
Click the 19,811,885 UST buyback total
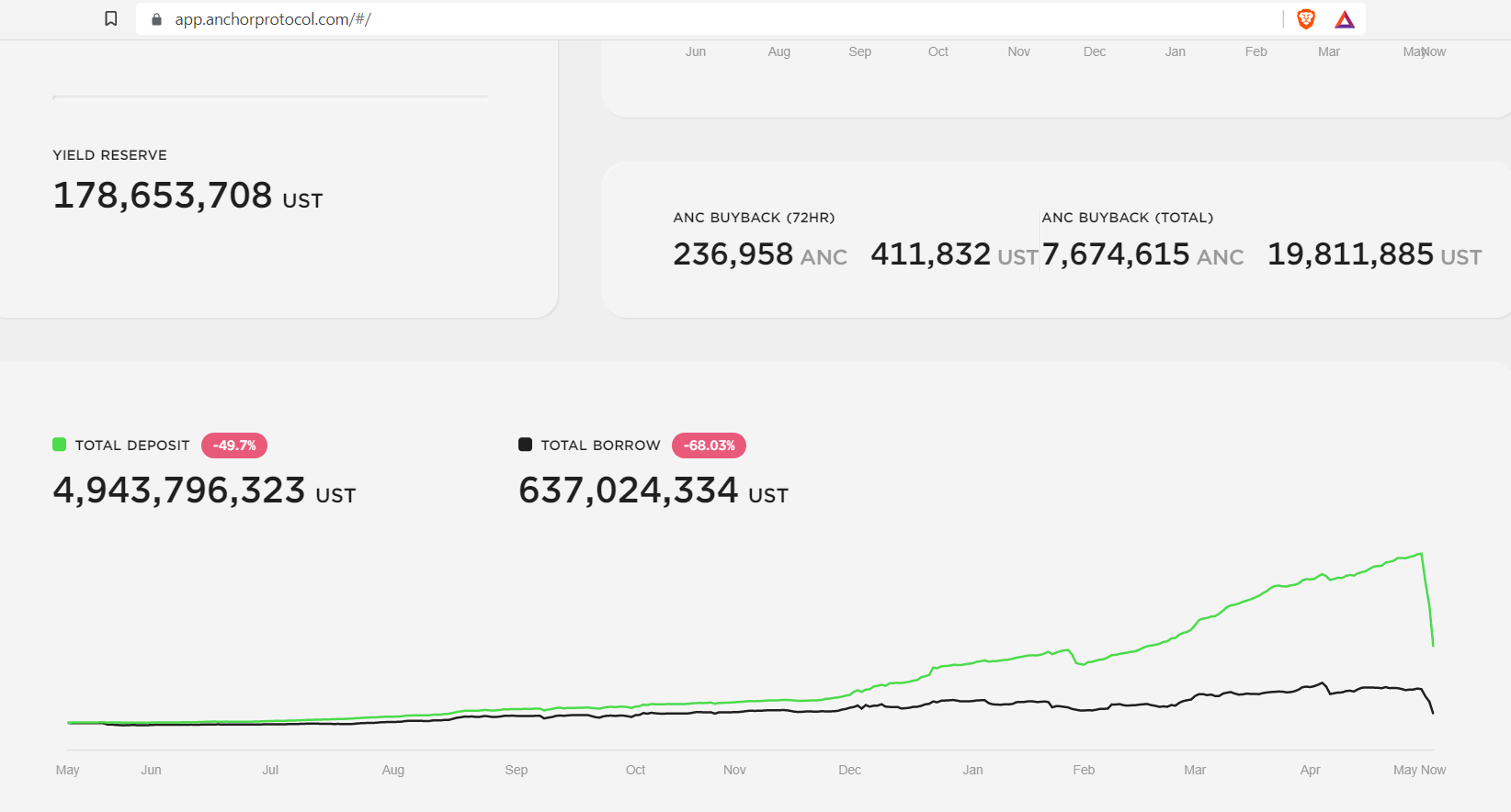point(1374,254)
